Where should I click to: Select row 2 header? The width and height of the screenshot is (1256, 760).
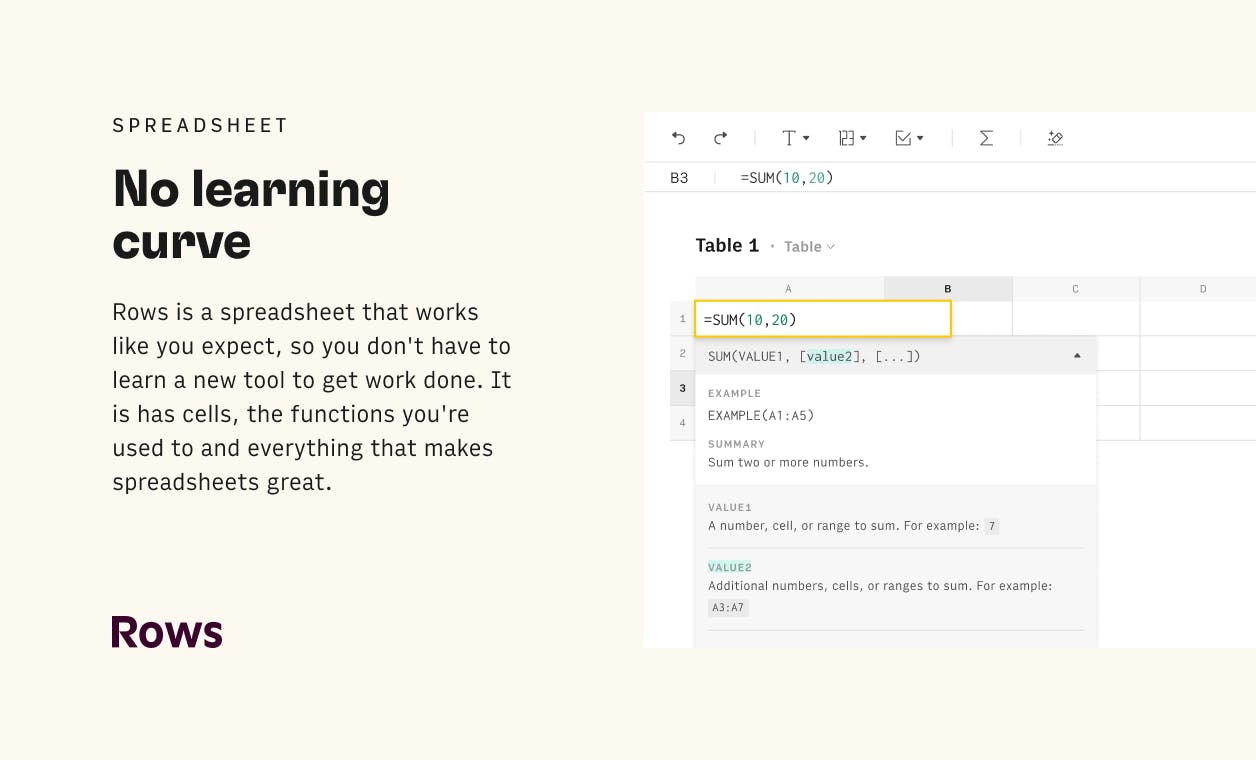tap(682, 353)
